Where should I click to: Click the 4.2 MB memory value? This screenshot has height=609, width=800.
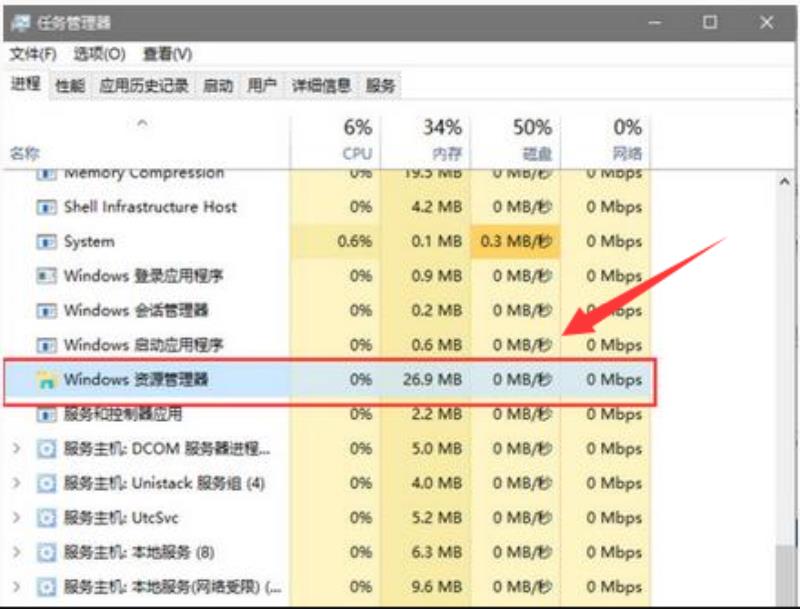(x=437, y=207)
